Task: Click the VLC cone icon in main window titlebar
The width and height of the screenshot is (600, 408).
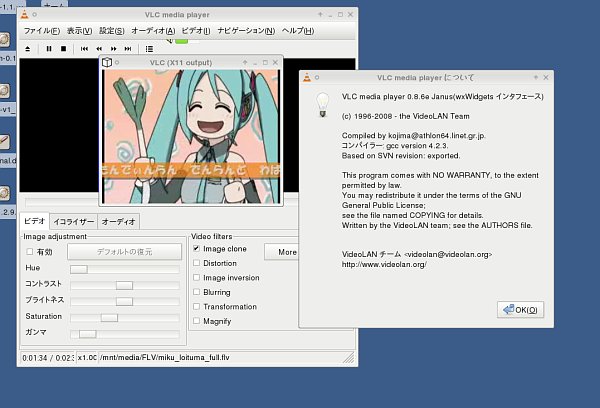Action: click(x=24, y=15)
